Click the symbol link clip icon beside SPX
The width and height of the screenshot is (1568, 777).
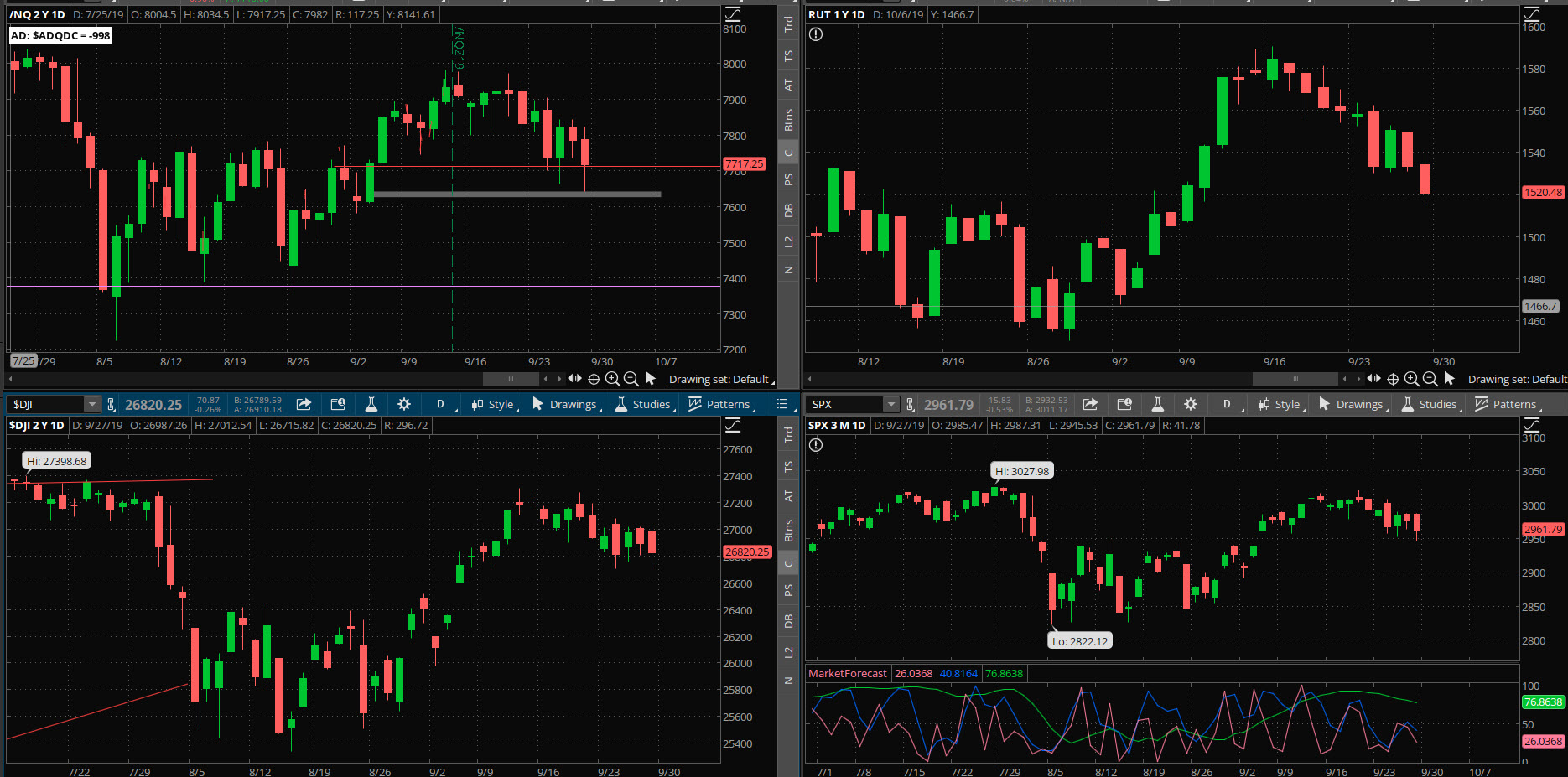[x=910, y=405]
